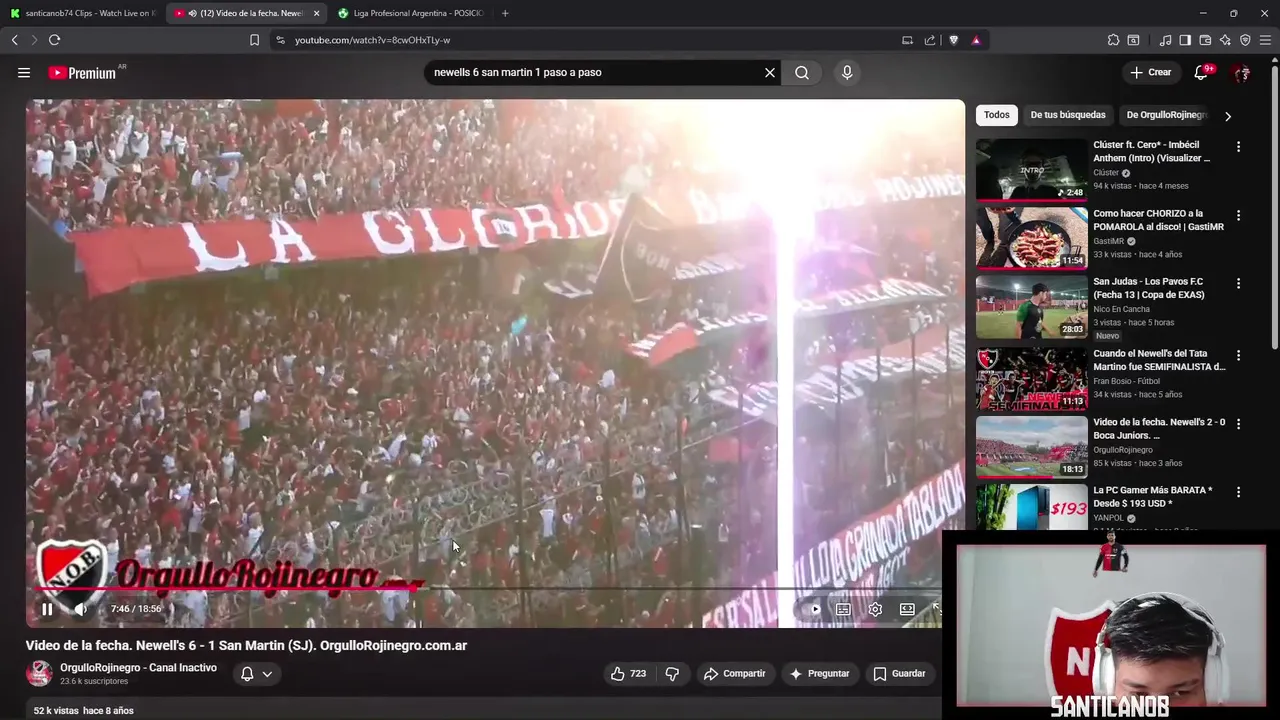Open site settings icon in address bar

point(280,40)
